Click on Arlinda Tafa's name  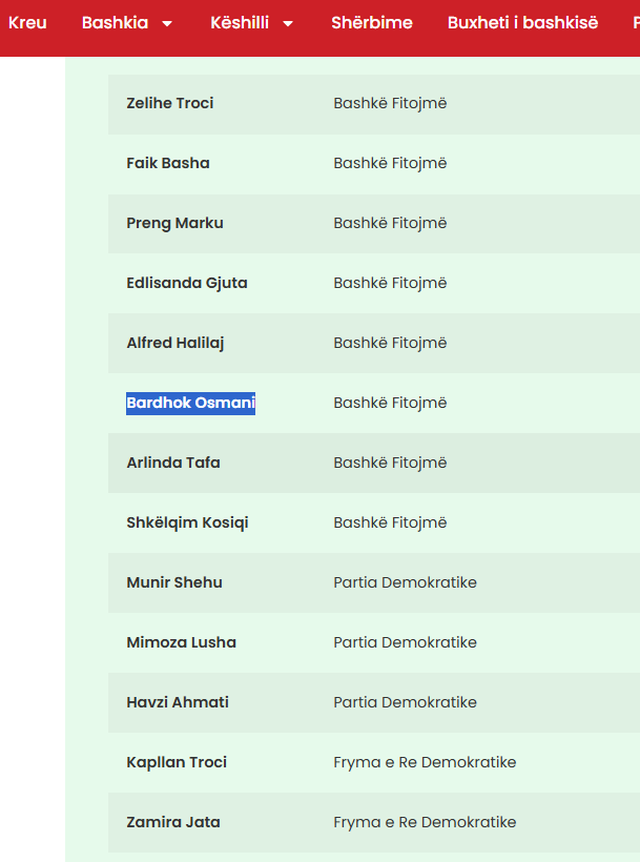click(173, 463)
